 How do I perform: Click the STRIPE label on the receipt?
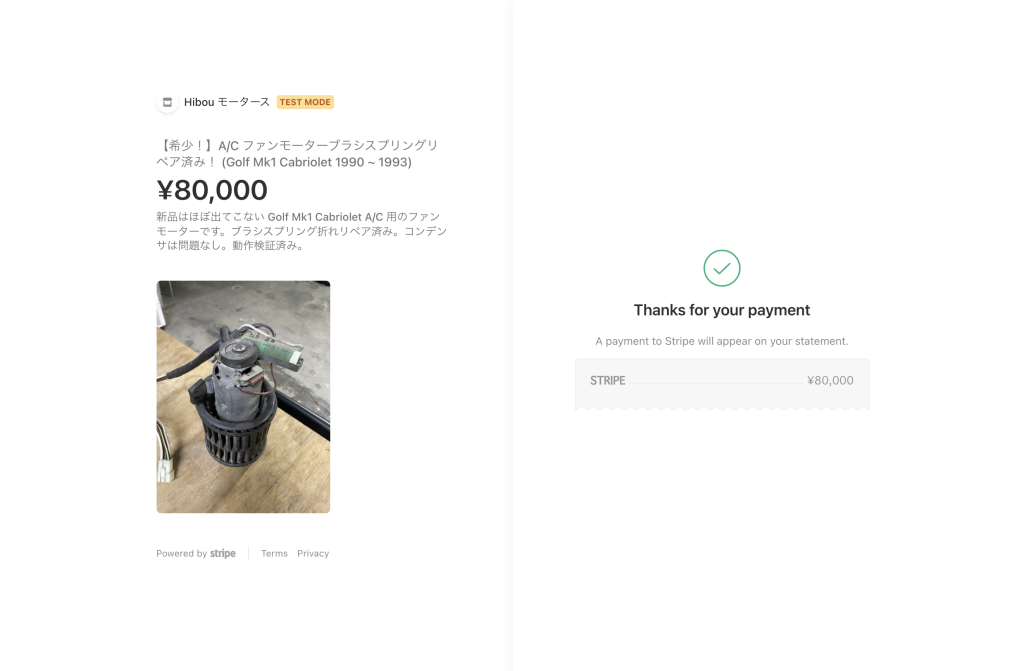pyautogui.click(x=608, y=381)
